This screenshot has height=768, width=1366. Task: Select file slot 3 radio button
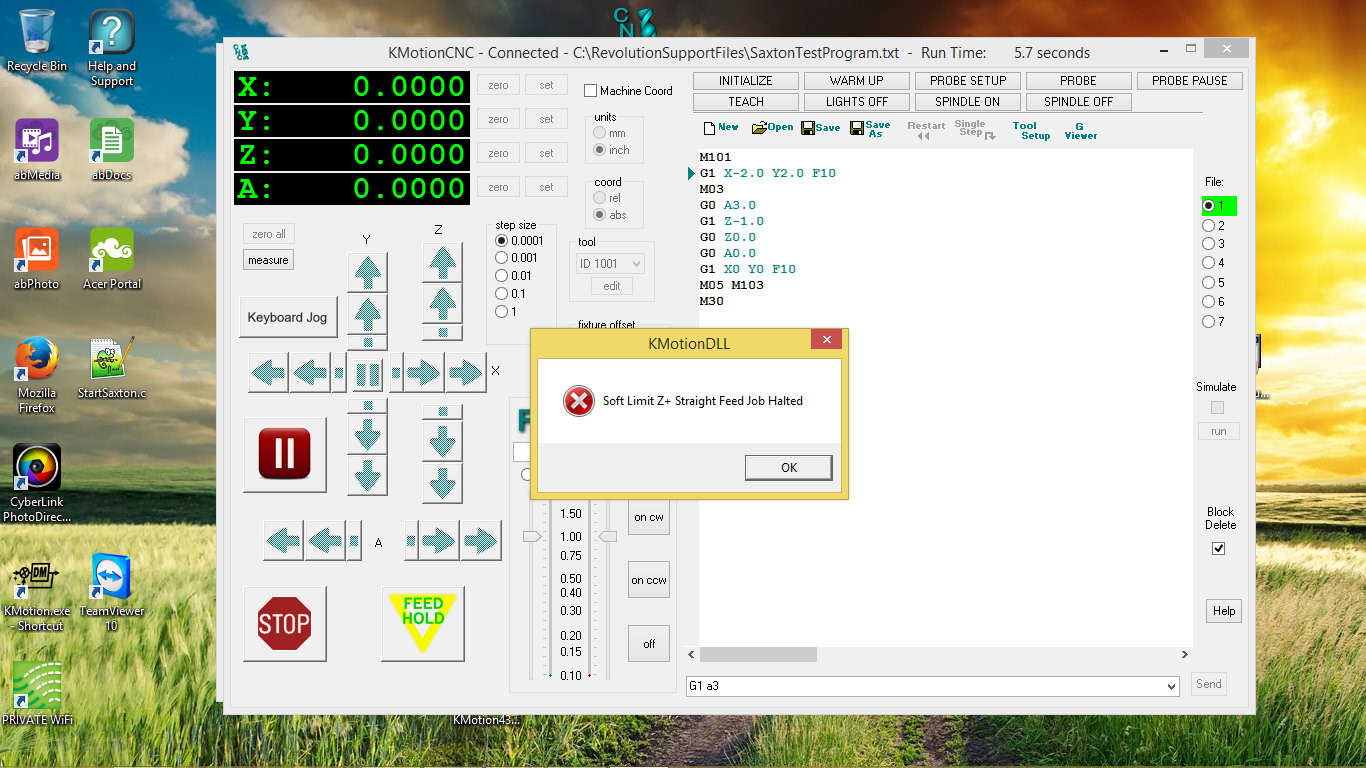coord(1208,244)
